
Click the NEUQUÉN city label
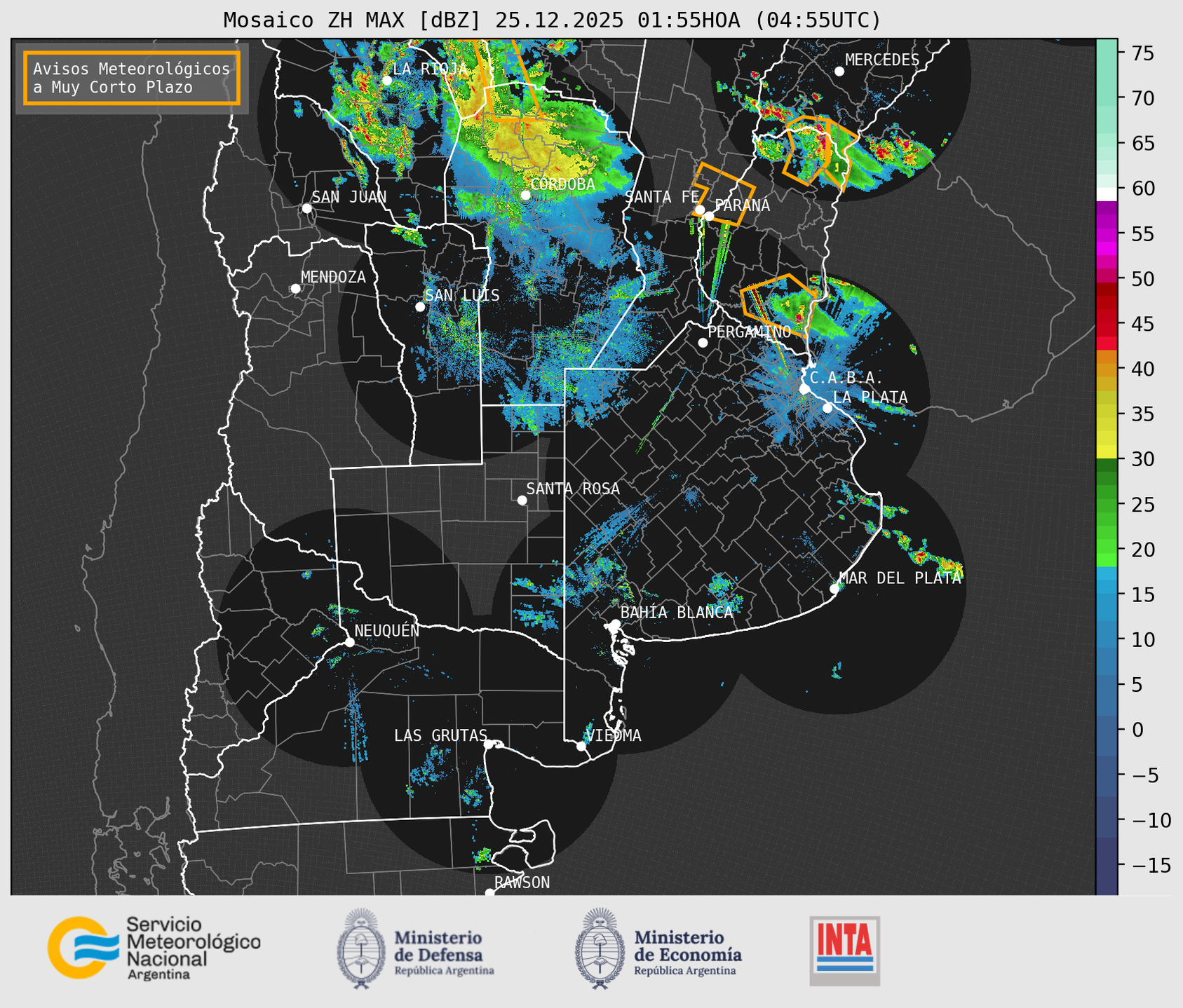pos(386,630)
